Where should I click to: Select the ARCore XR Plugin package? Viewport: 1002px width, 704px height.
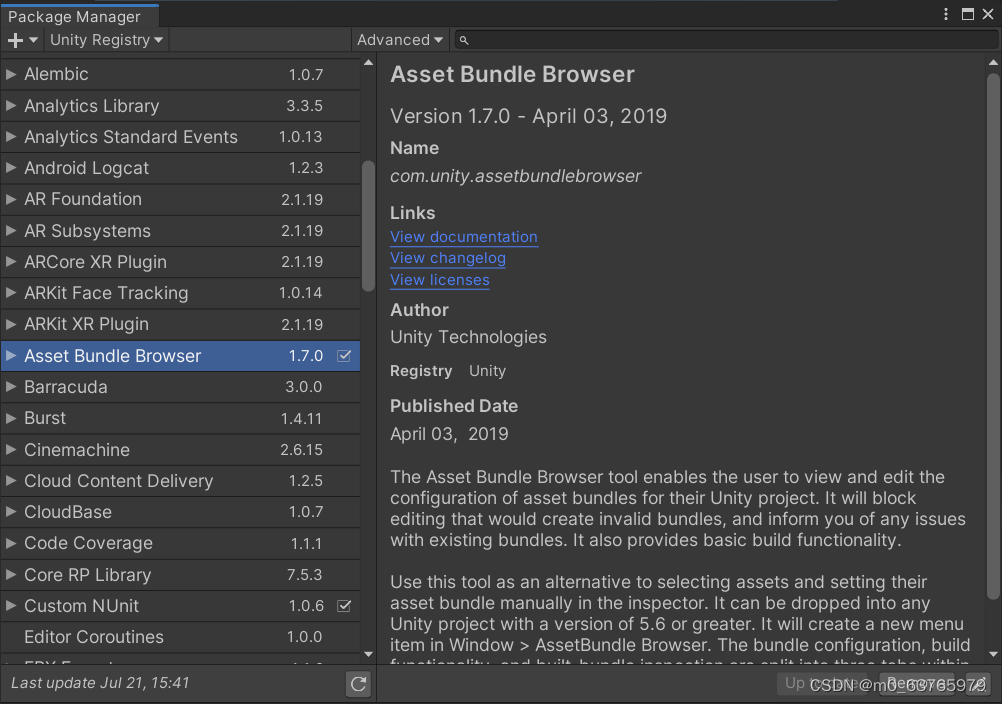pos(180,262)
